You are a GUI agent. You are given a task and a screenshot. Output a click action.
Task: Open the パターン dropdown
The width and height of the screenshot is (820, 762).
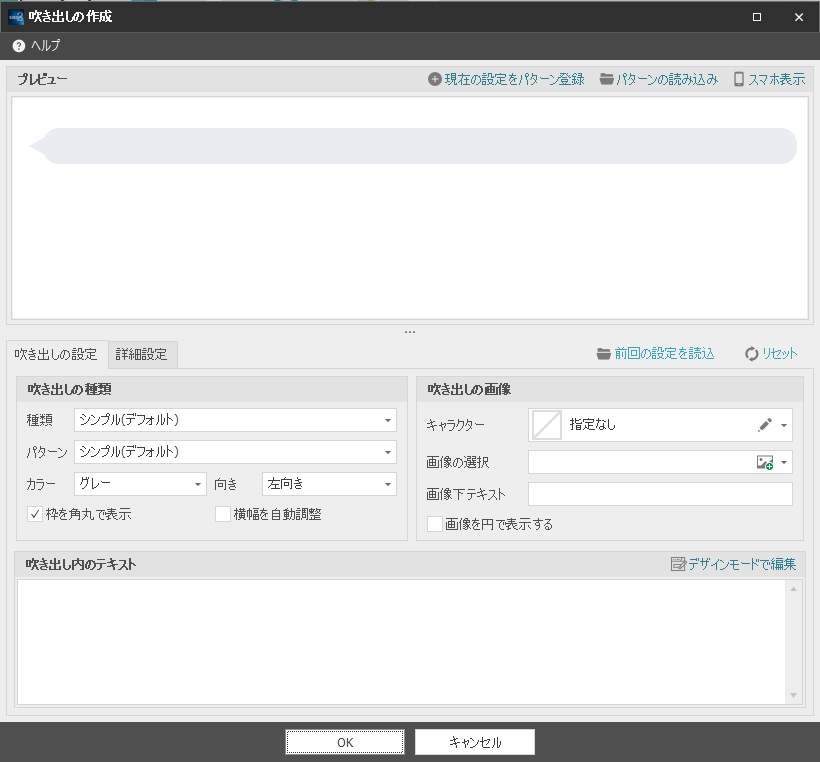click(x=235, y=452)
